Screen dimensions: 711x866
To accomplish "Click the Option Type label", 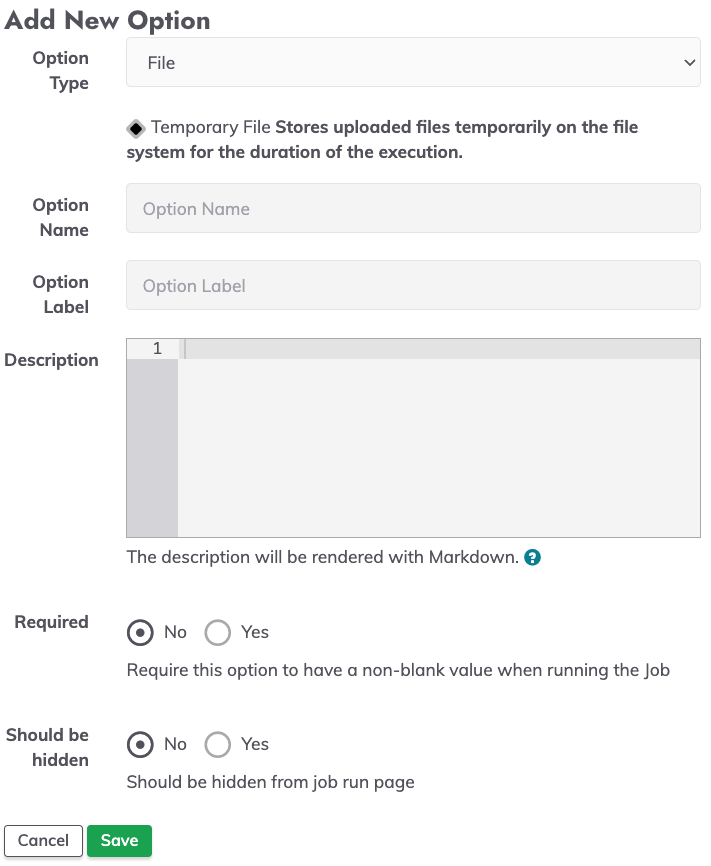I will point(61,70).
